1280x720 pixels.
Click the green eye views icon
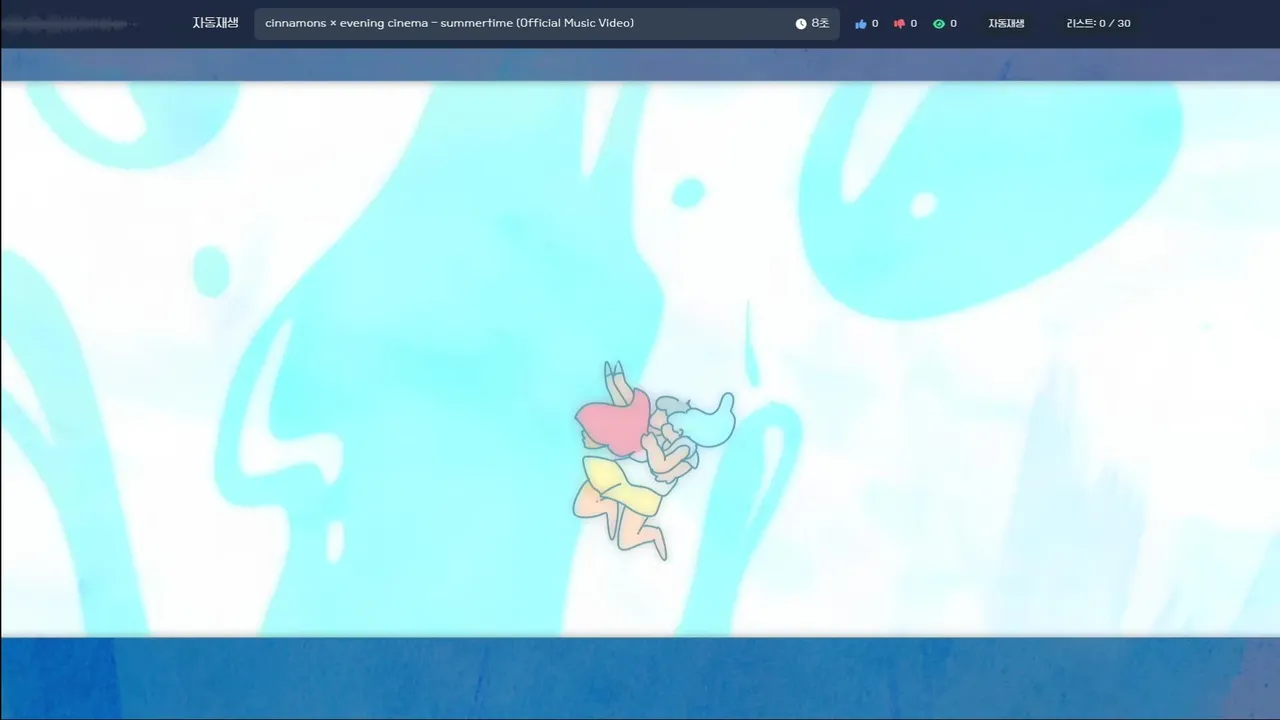939,24
